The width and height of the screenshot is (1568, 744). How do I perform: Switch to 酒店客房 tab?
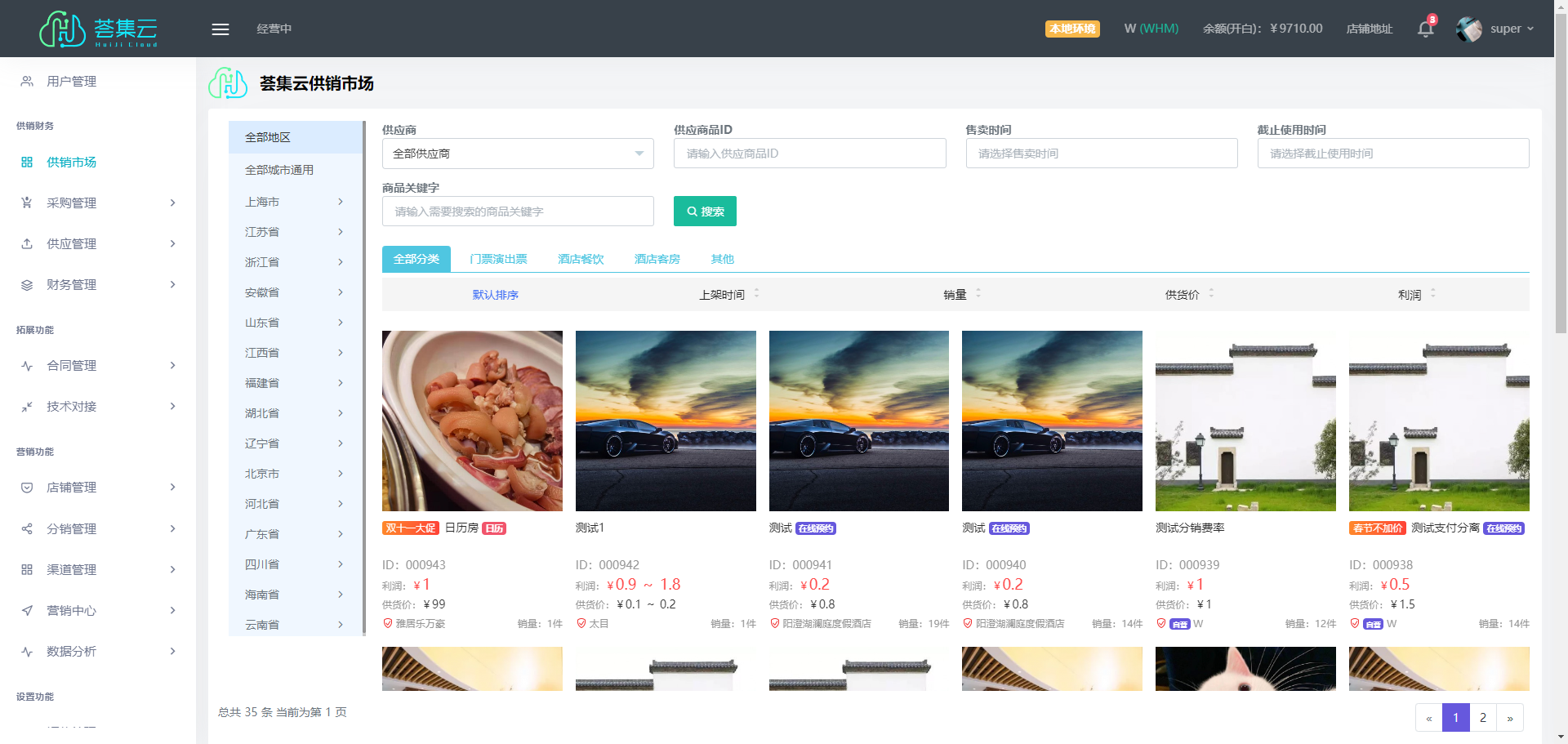tap(657, 259)
